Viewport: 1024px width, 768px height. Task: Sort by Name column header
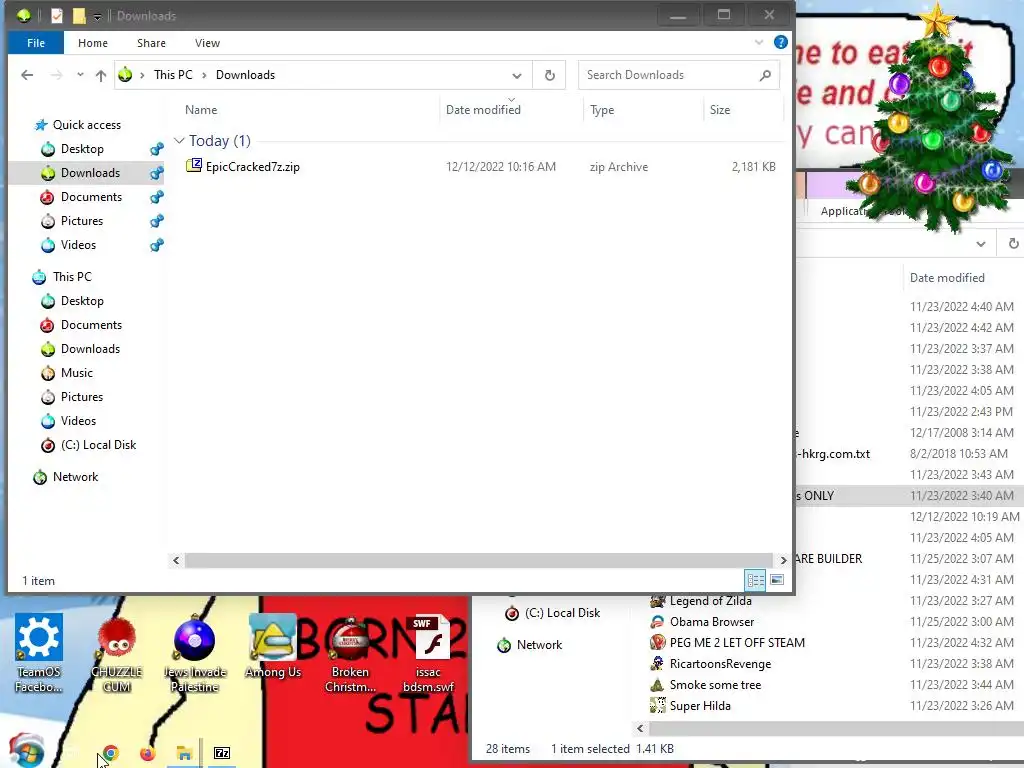[x=201, y=110]
